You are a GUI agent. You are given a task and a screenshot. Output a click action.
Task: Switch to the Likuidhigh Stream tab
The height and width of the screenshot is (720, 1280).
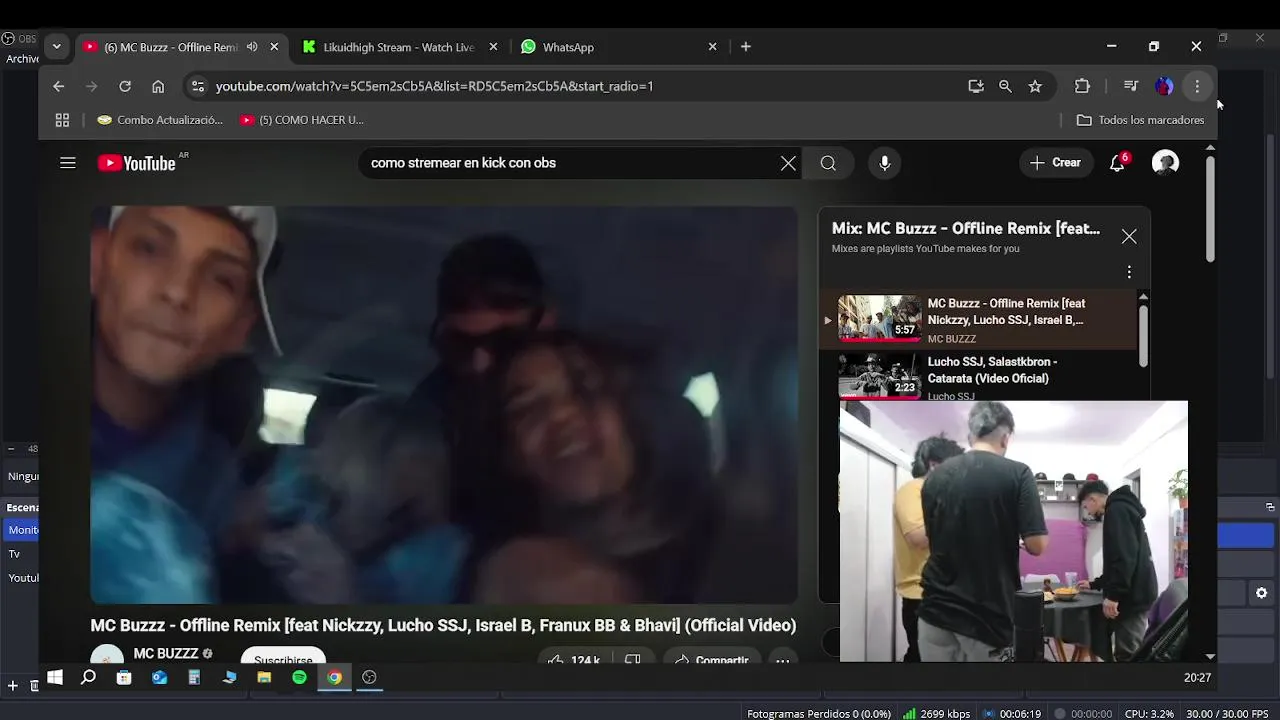coord(397,47)
